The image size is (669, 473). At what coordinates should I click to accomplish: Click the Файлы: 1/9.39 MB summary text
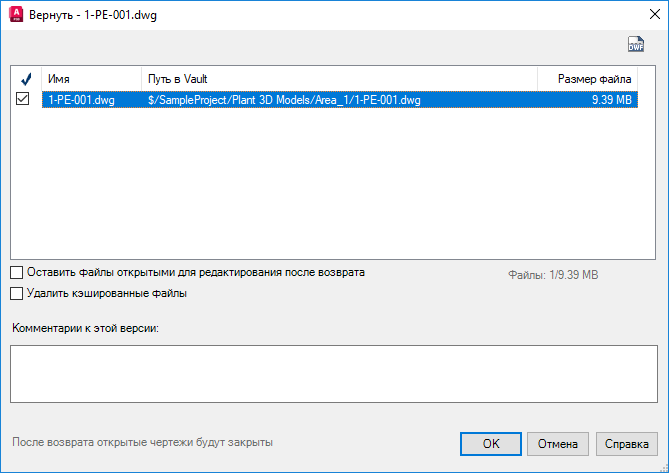tap(553, 274)
